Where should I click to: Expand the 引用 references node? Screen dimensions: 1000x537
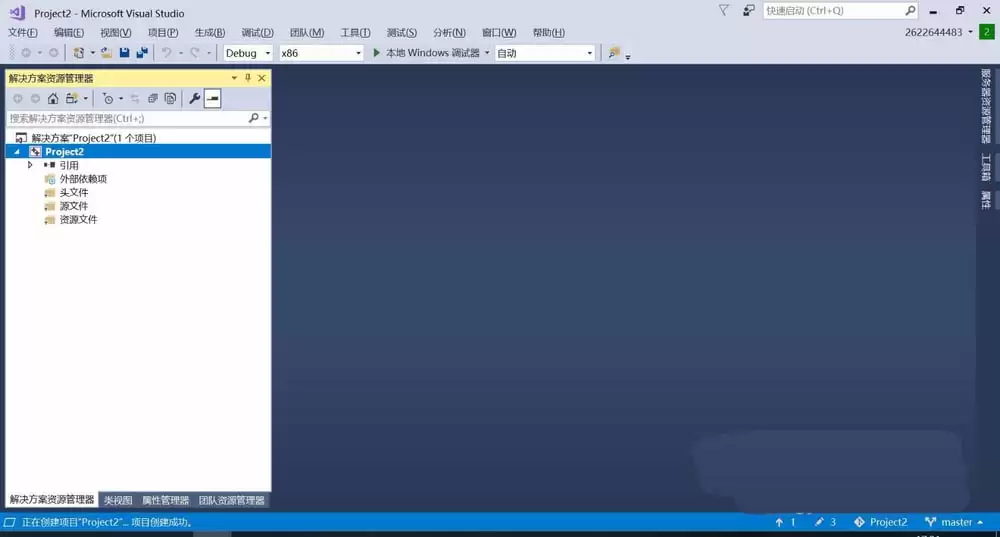point(30,165)
